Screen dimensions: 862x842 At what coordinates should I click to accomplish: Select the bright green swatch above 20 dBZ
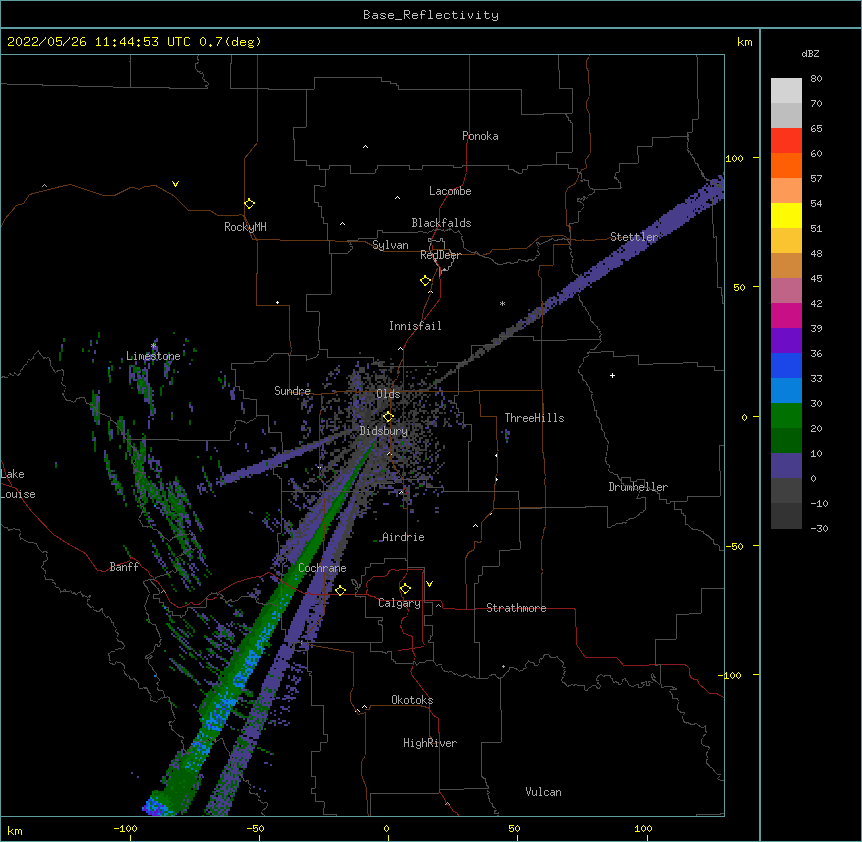pos(786,416)
